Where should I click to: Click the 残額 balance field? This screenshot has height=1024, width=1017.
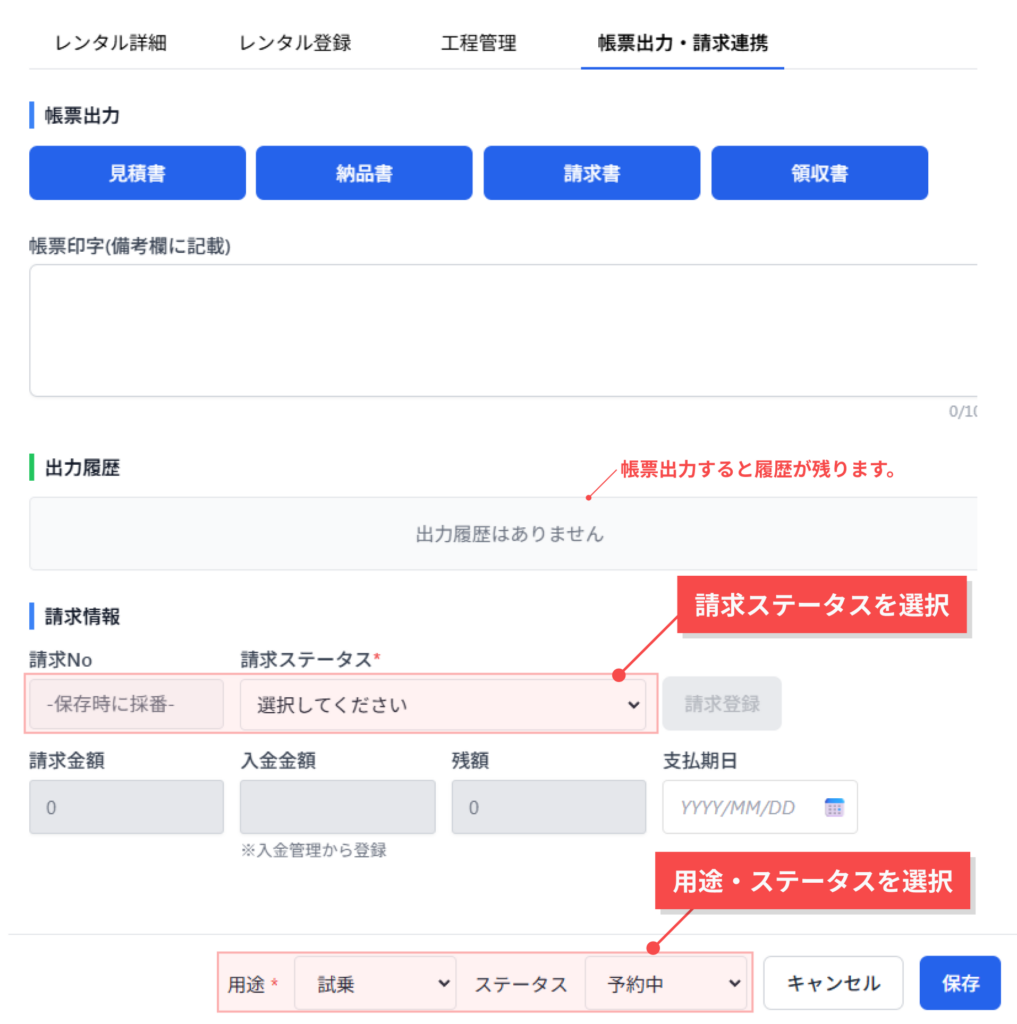(x=548, y=807)
